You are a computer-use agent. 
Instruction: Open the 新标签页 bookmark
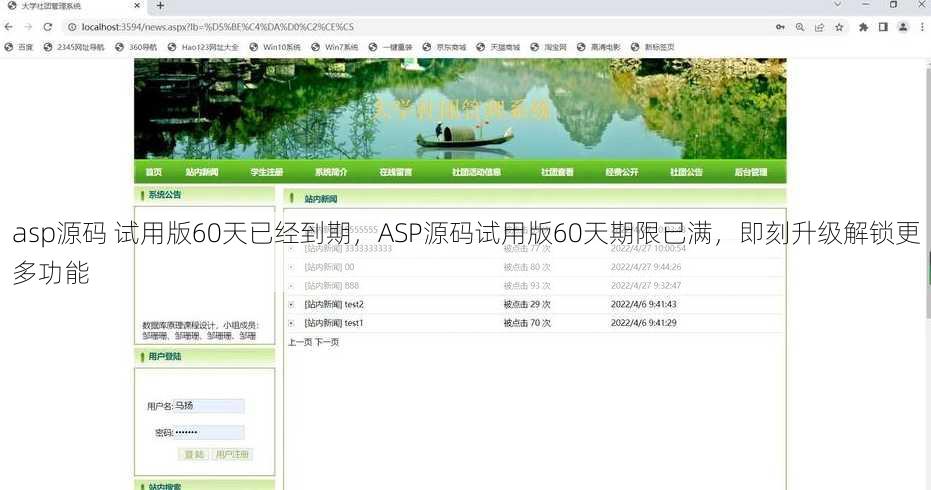(x=652, y=47)
